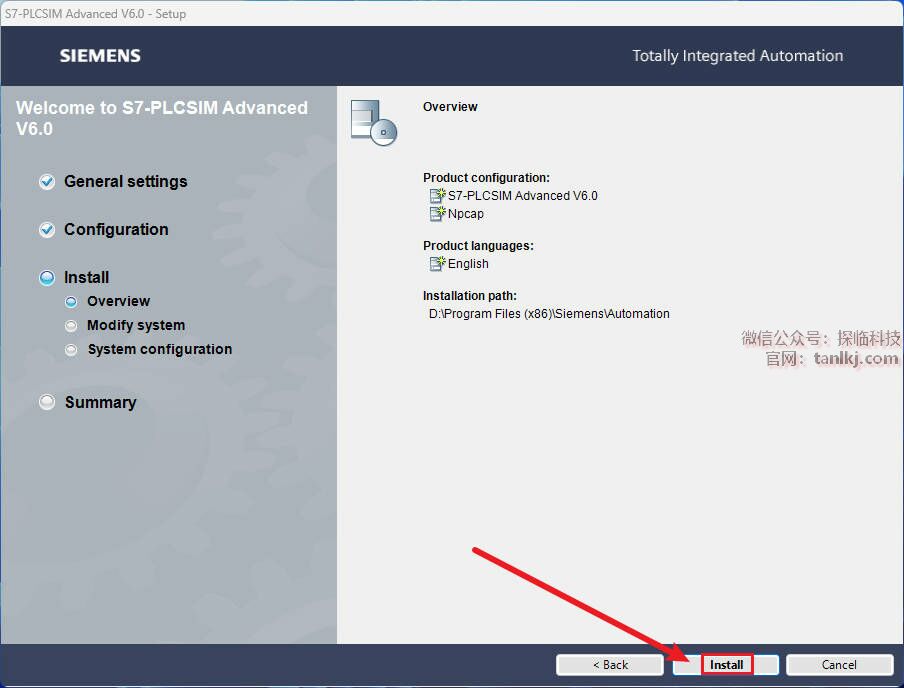The image size is (904, 688).
Task: Click the SIEMENS logo in header
Action: [x=100, y=56]
